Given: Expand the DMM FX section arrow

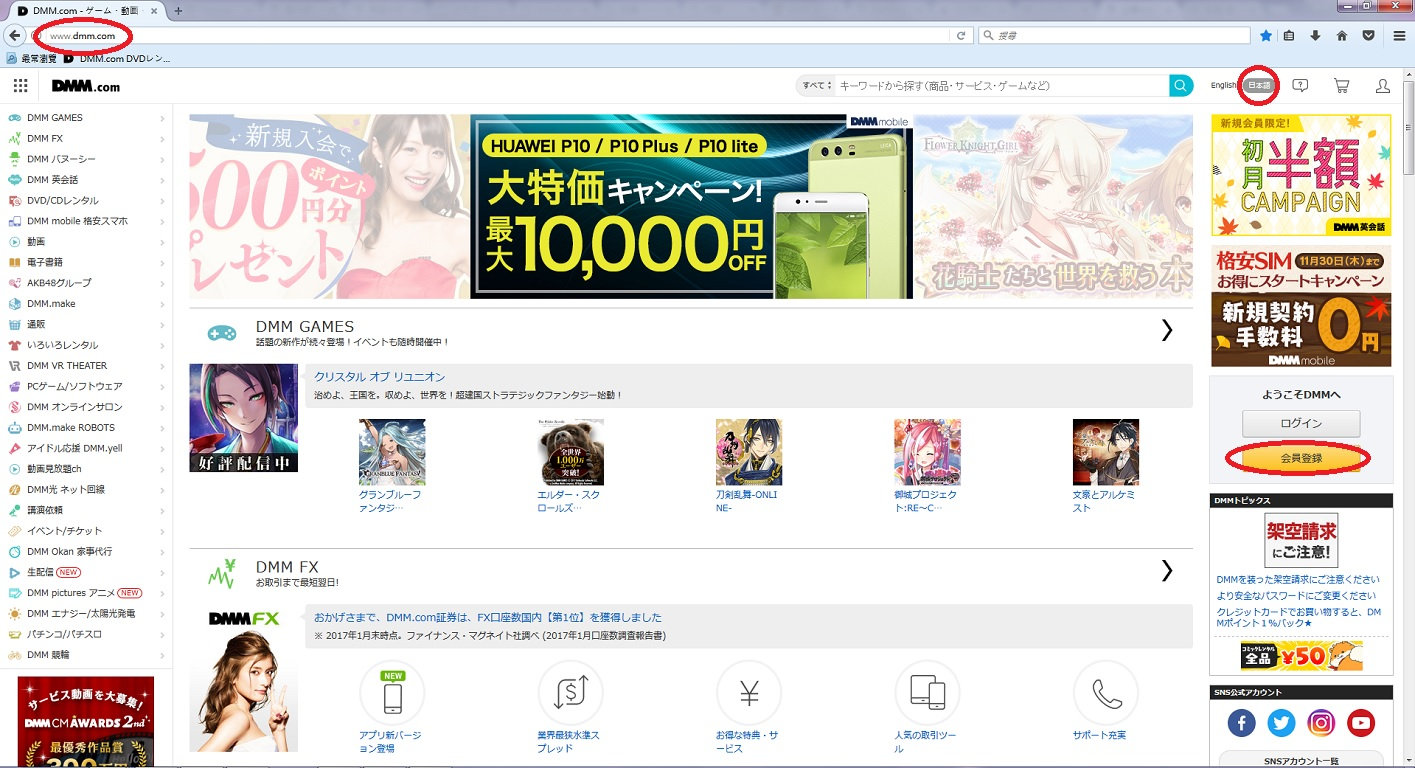Looking at the screenshot, I should [x=1167, y=571].
